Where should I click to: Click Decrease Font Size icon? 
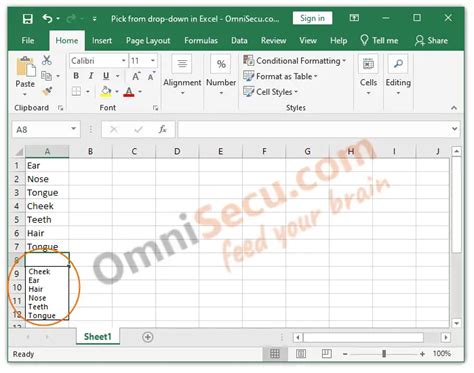[x=151, y=76]
